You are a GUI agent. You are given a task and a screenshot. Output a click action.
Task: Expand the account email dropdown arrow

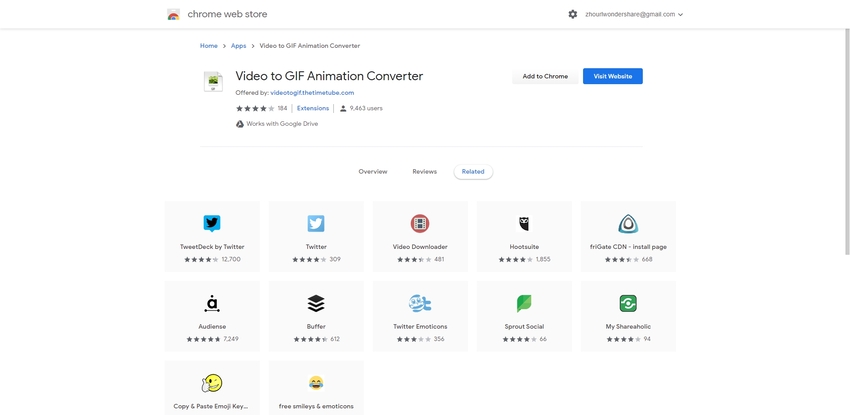680,15
